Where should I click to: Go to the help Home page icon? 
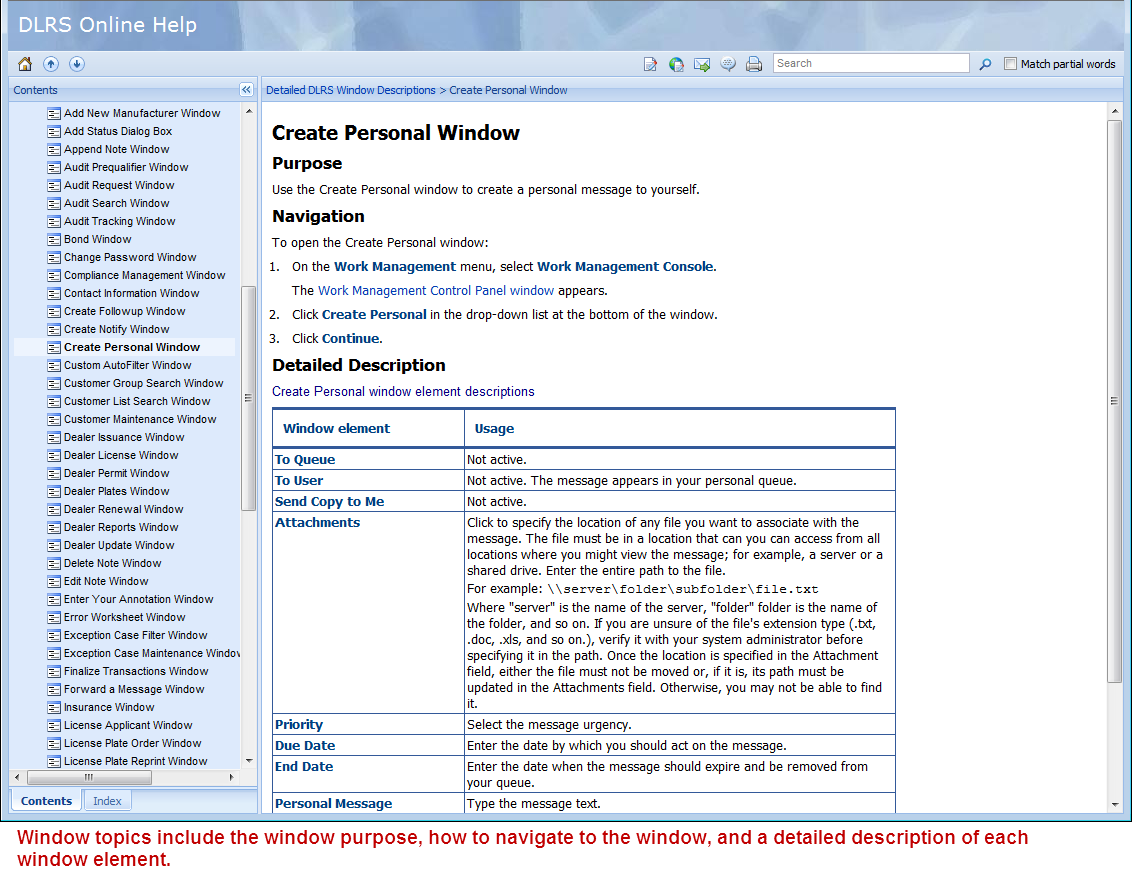pos(25,64)
